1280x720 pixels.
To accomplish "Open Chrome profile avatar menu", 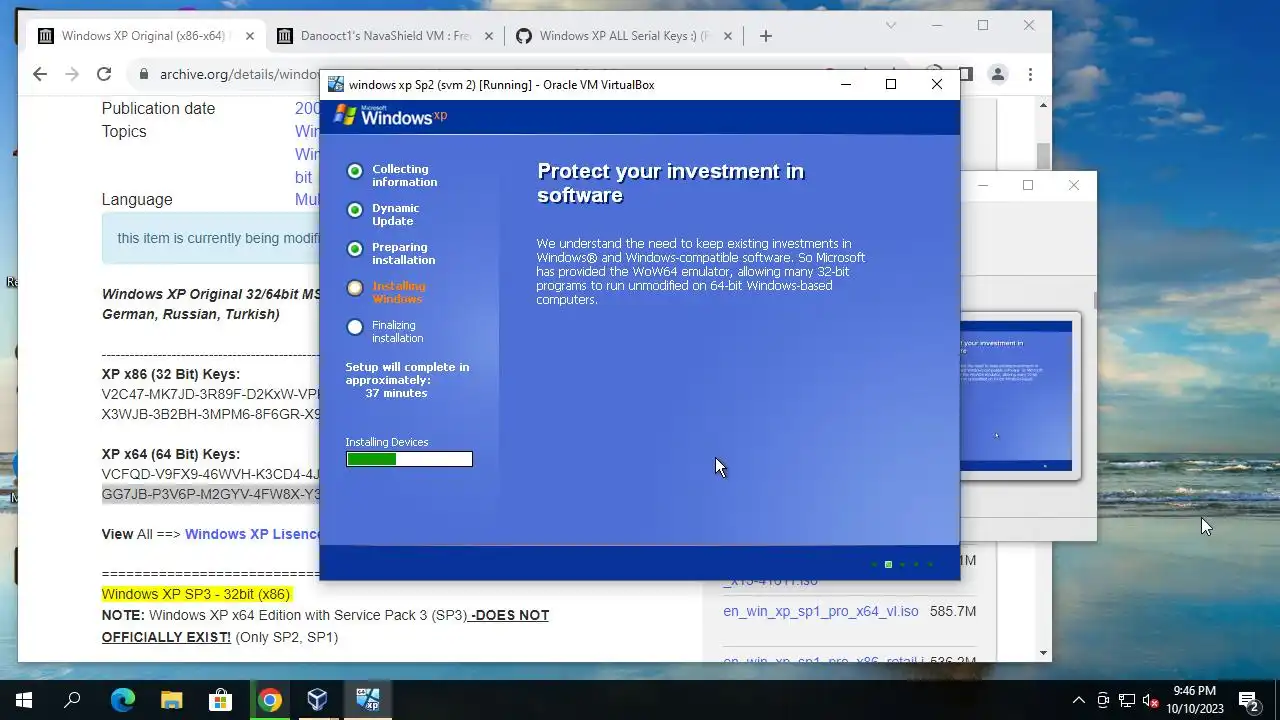I will 997,74.
